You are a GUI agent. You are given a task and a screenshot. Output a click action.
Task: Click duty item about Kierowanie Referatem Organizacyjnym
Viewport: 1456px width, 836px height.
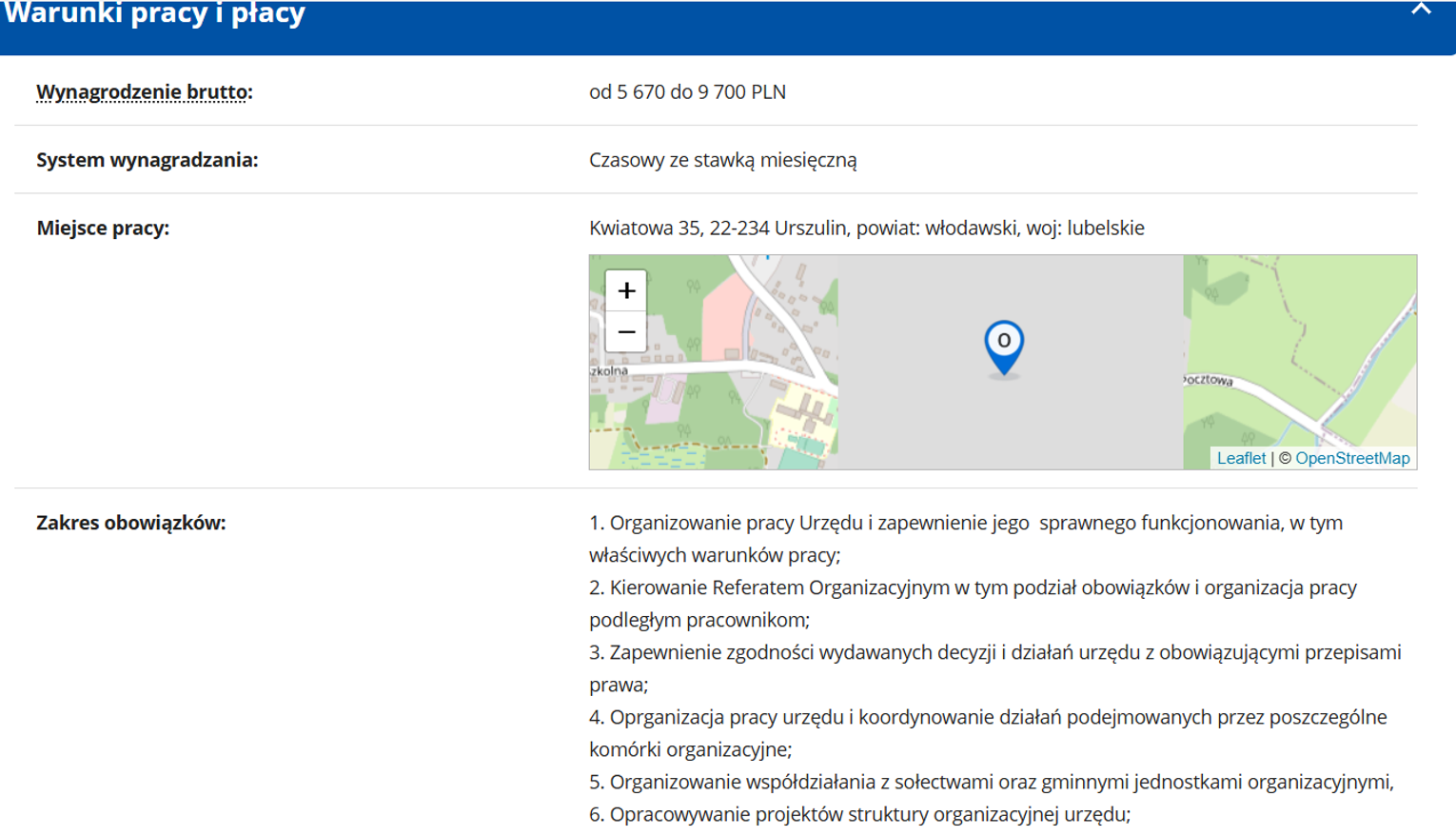pos(973,588)
